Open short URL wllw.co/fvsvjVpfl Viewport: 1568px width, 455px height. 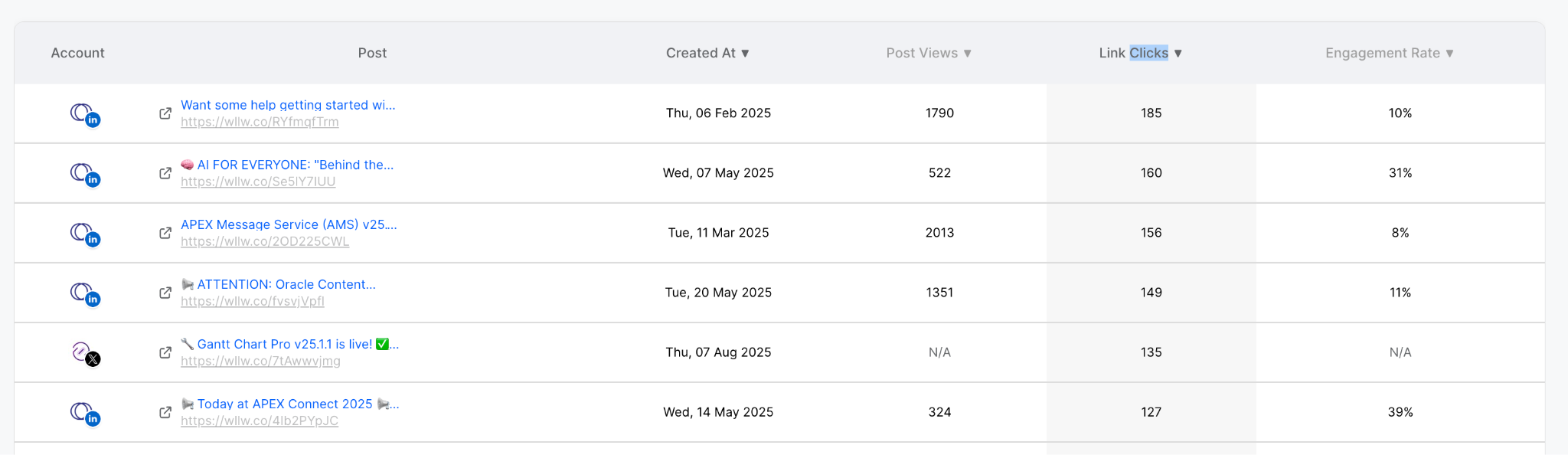253,301
